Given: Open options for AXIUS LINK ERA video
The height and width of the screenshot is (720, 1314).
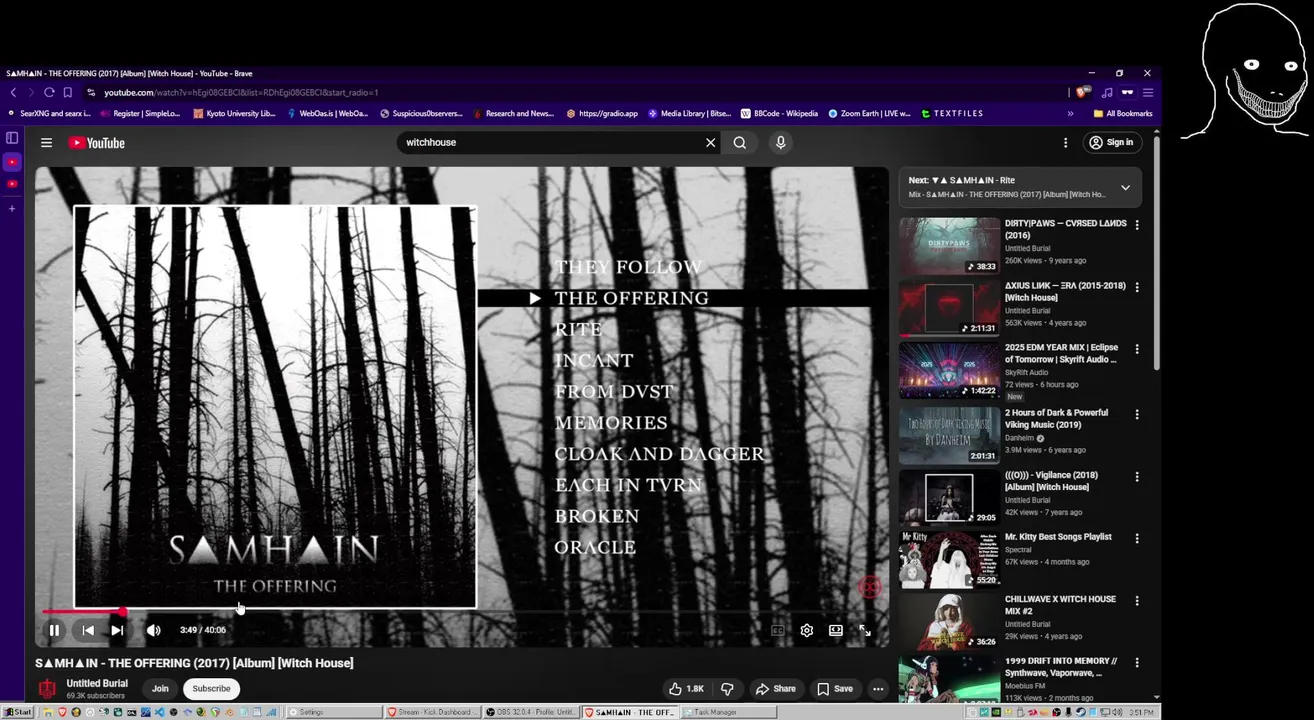Looking at the screenshot, I should 1137,287.
